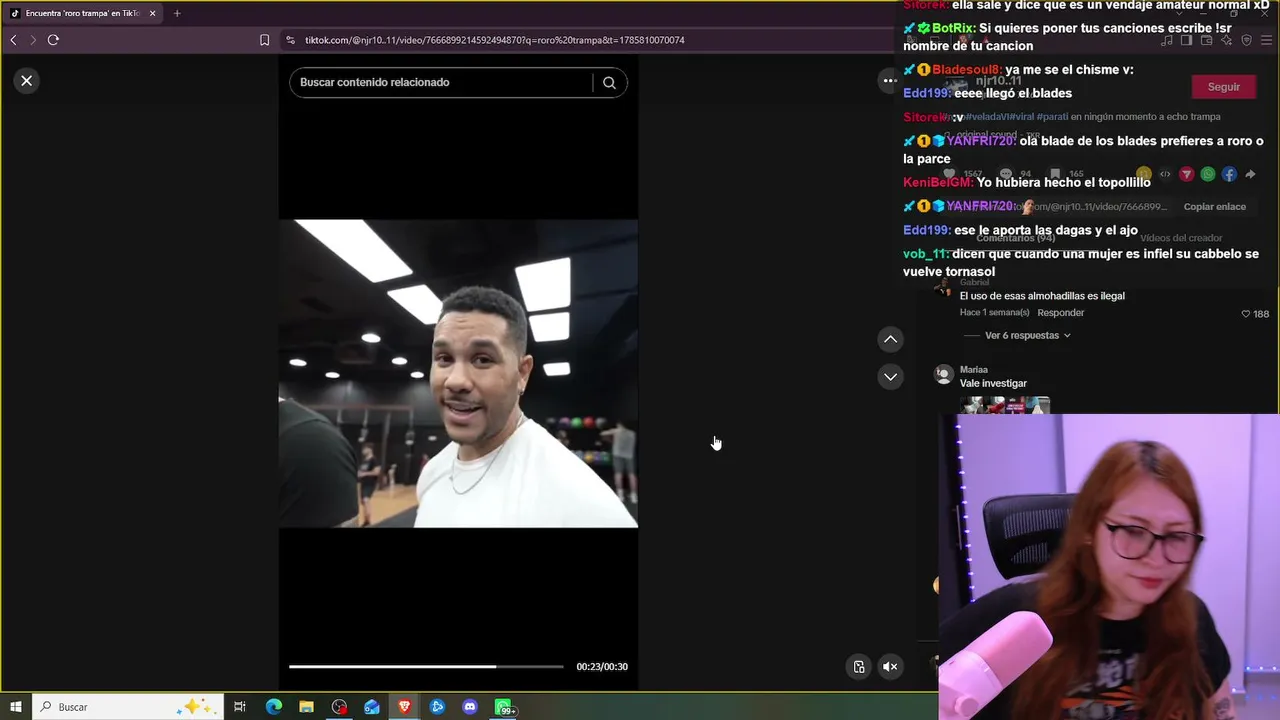
Task: Open more share options arrow
Action: (1250, 175)
